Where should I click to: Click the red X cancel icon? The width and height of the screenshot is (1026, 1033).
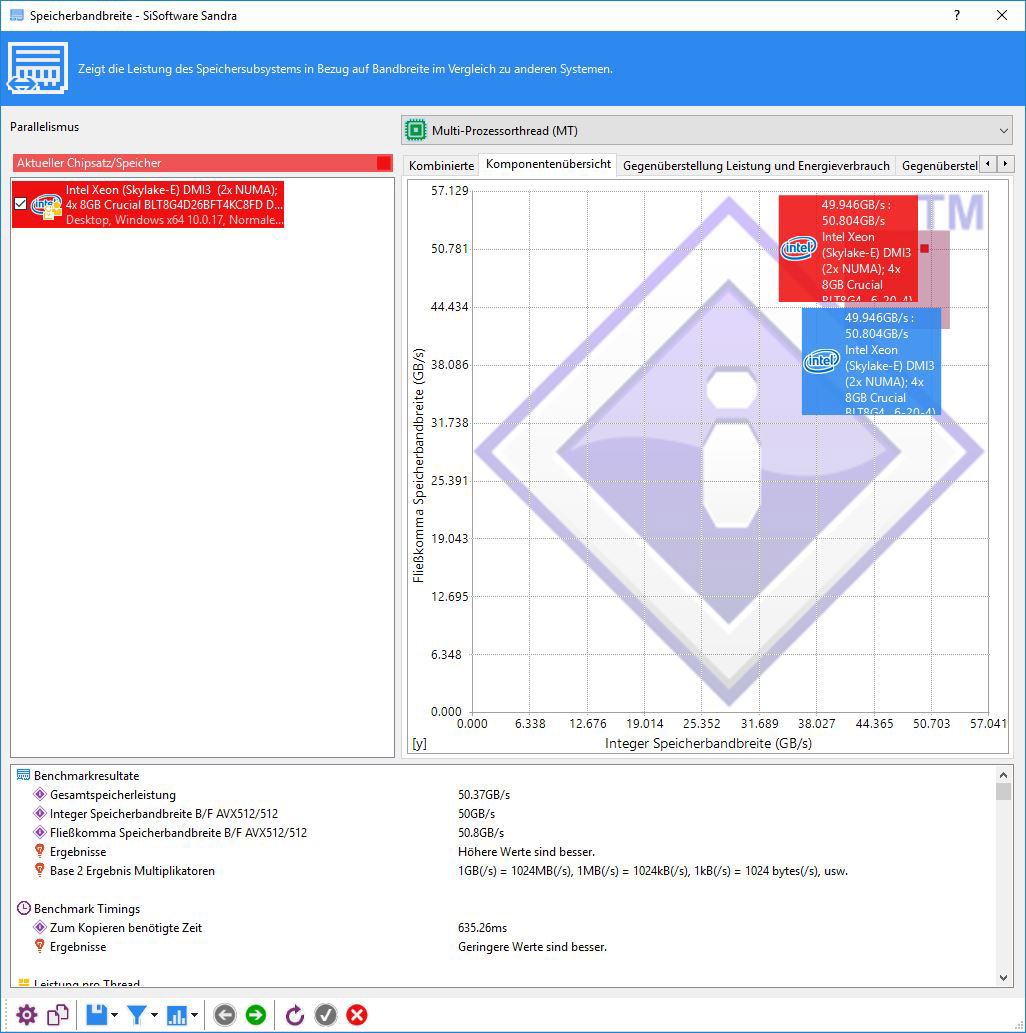point(357,1015)
